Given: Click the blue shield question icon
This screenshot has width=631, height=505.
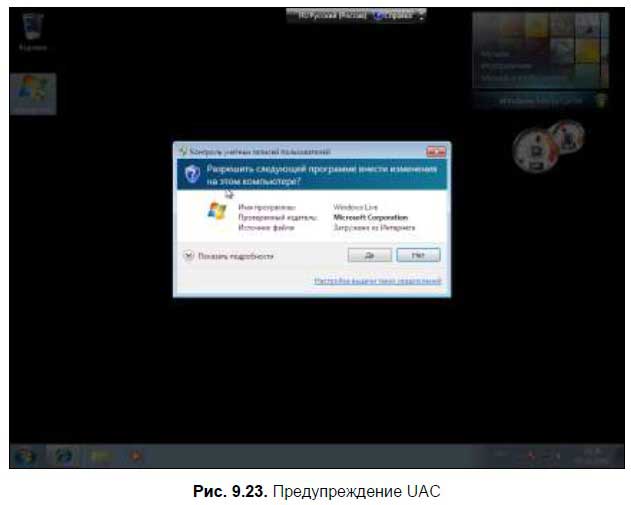Looking at the screenshot, I should coord(192,174).
